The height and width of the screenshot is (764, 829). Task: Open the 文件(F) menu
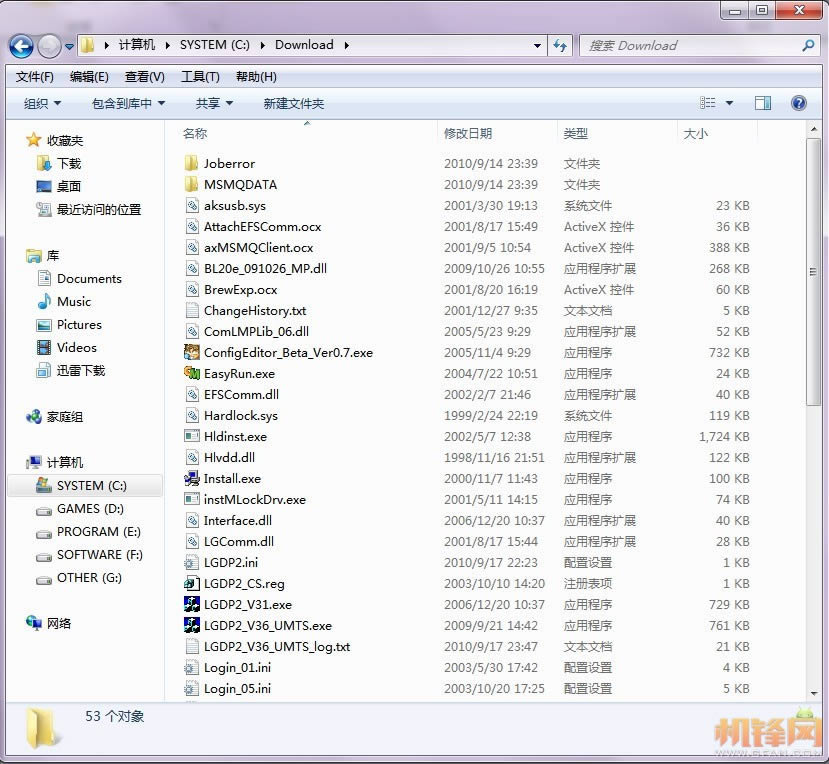pos(35,77)
